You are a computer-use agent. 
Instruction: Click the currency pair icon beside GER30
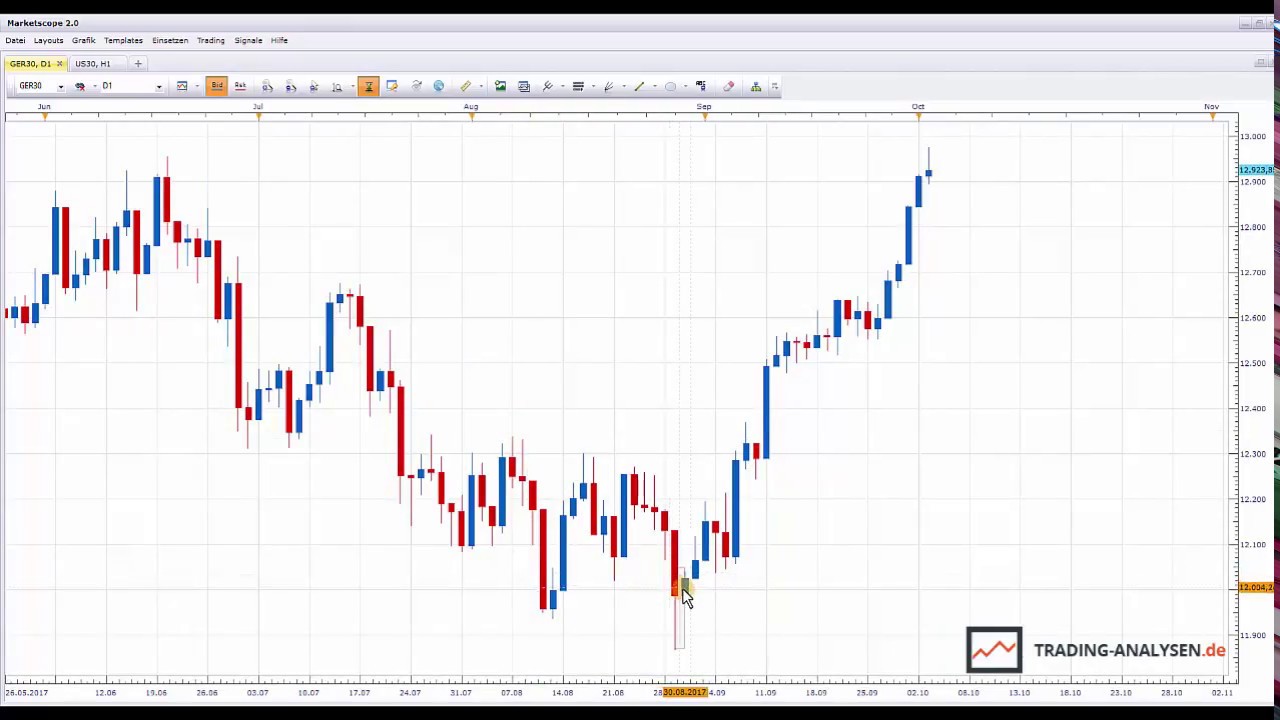pyautogui.click(x=80, y=86)
